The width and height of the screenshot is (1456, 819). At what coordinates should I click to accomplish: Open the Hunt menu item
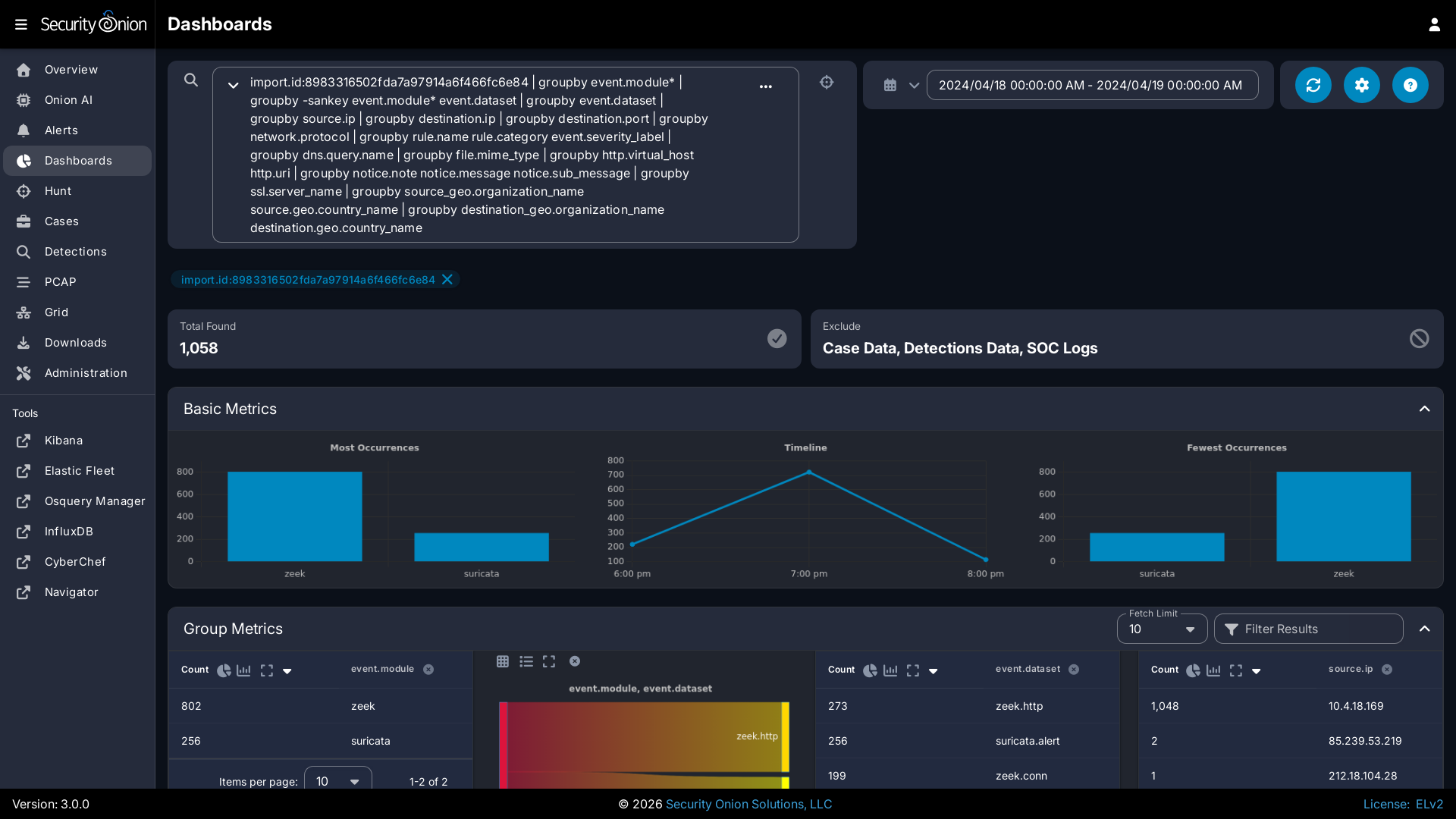click(x=58, y=191)
